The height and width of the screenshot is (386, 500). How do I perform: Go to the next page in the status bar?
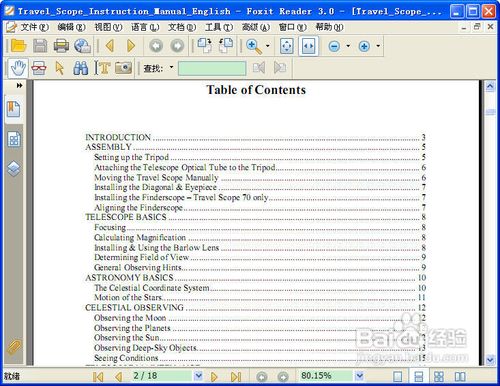pos(214,377)
